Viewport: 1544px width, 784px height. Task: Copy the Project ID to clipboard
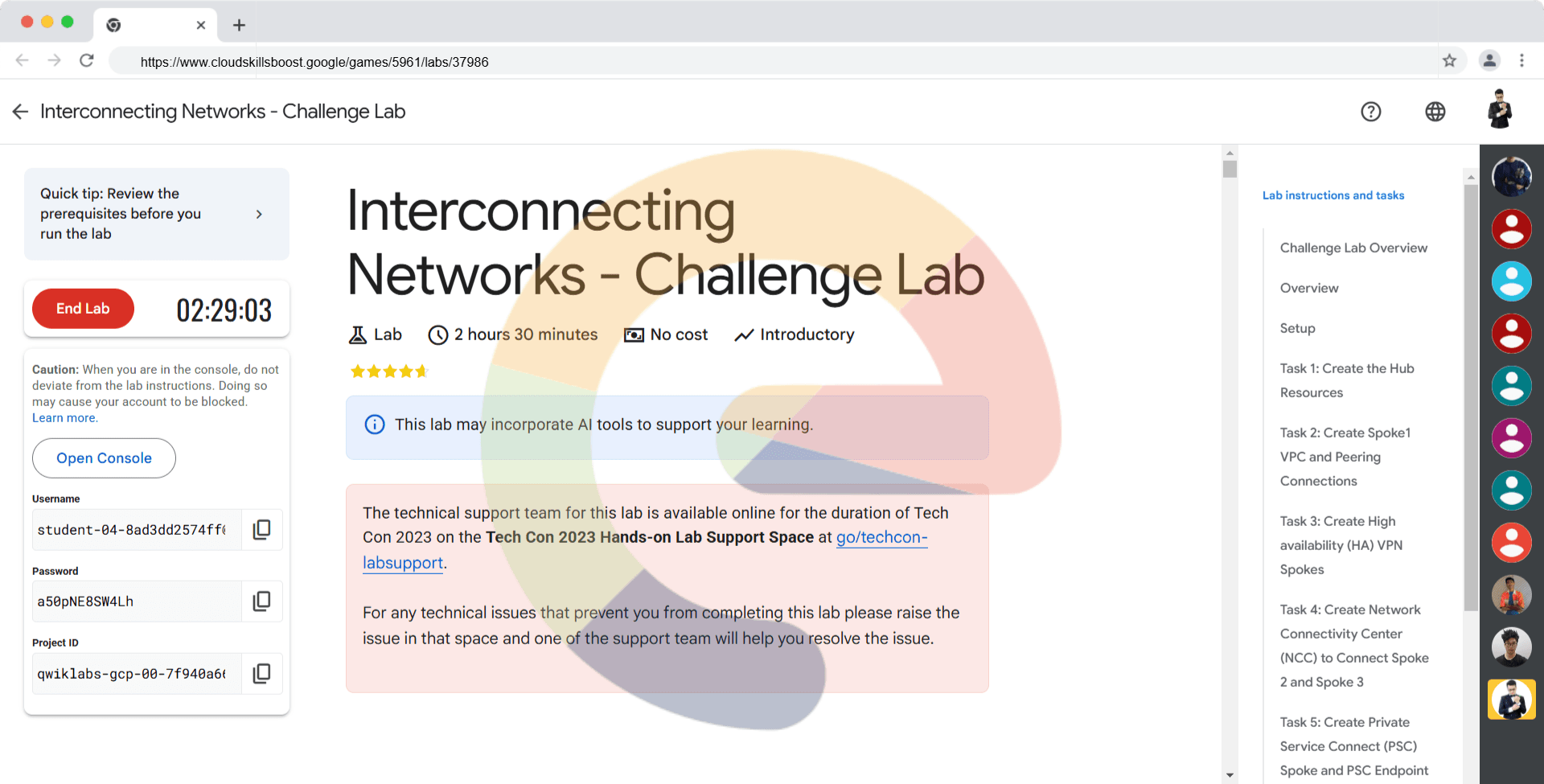(x=261, y=674)
